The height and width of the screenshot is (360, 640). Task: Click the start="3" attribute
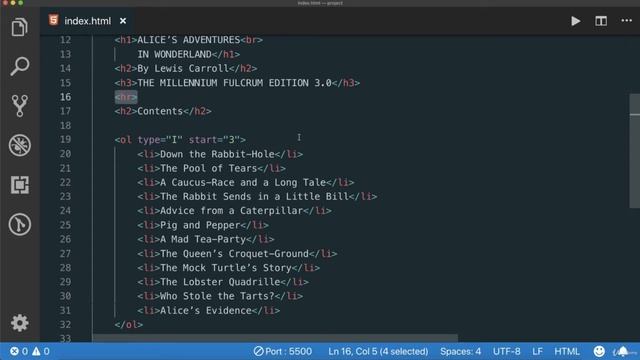pyautogui.click(x=214, y=140)
